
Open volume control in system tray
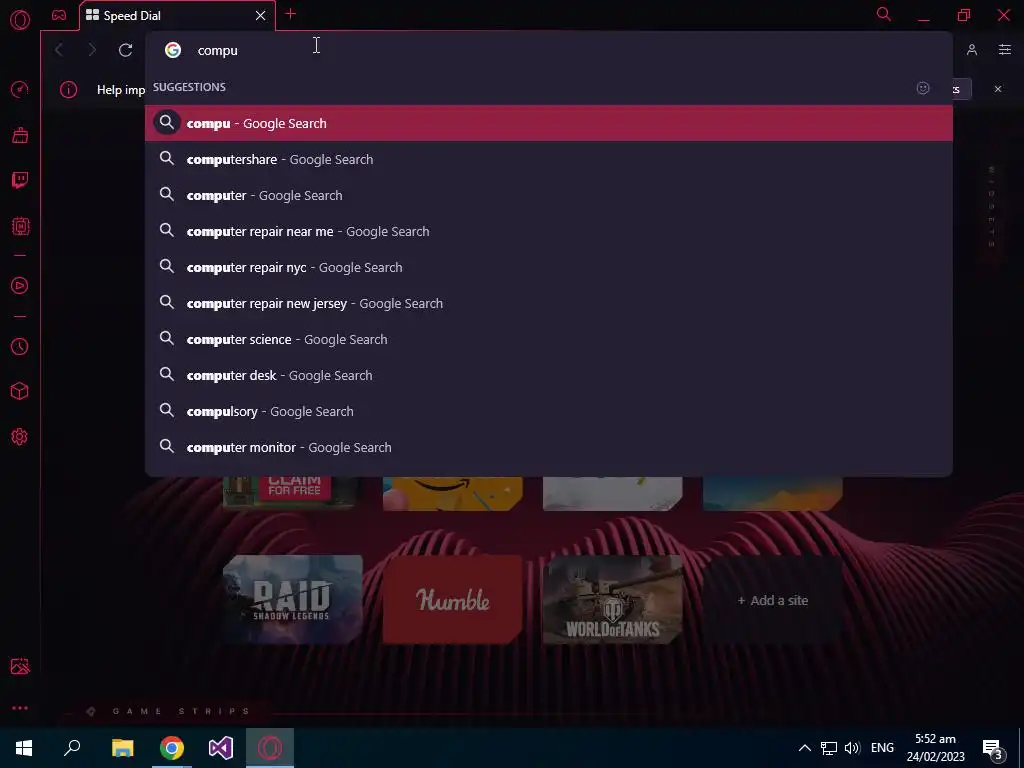pyautogui.click(x=852, y=748)
